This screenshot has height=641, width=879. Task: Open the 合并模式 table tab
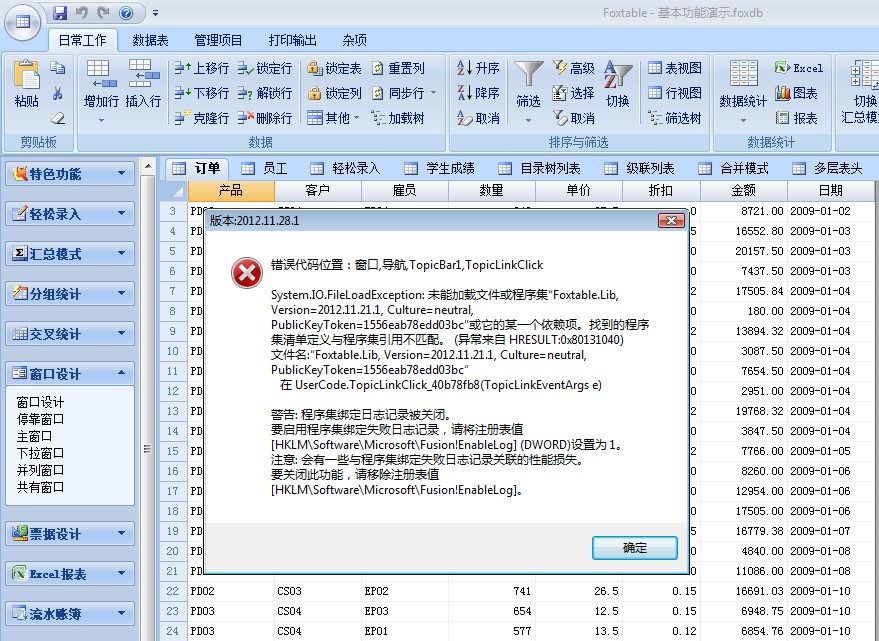pyautogui.click(x=734, y=168)
